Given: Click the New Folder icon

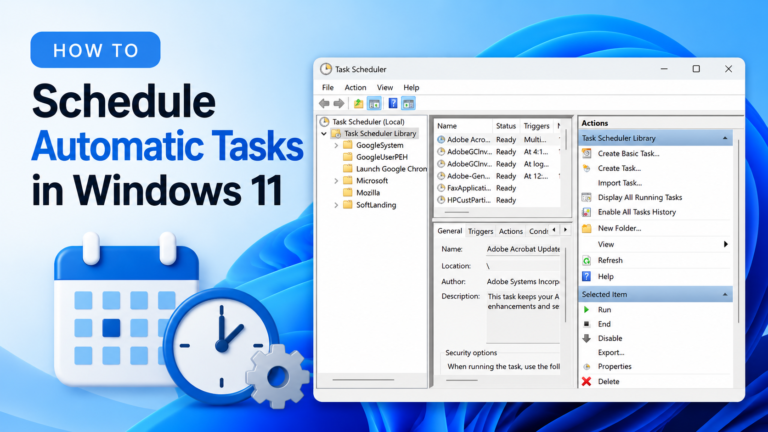Looking at the screenshot, I should pos(587,228).
